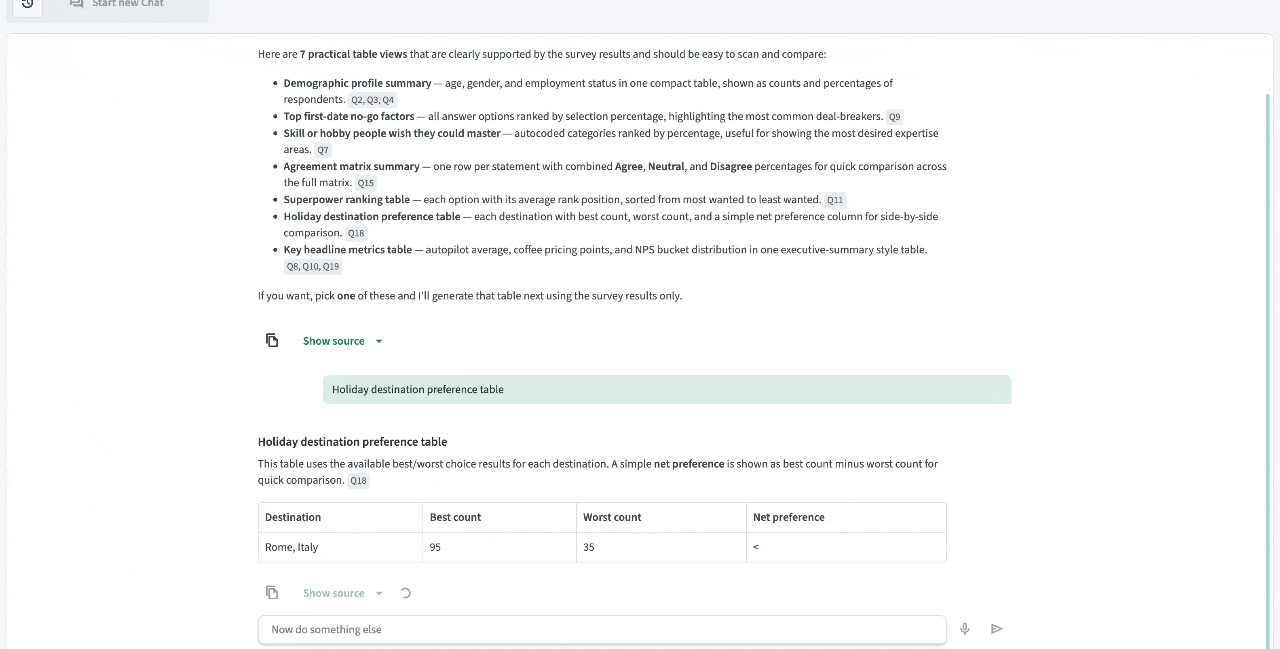Click the Start new Chat speech-bubble icon
Screen dimensions: 1280x649
pyautogui.click(x=75, y=4)
